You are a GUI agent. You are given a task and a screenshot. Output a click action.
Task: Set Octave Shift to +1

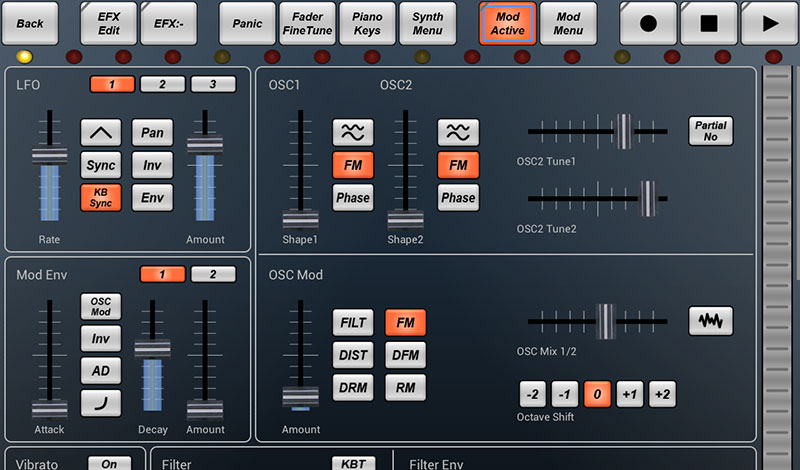[x=630, y=394]
